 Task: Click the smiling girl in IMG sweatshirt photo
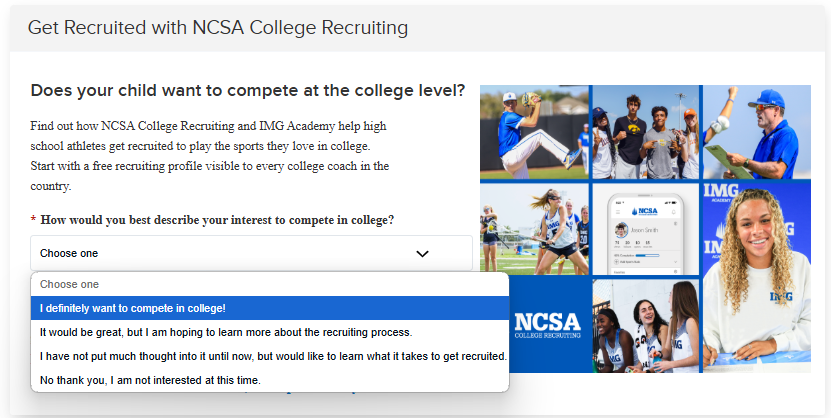(x=757, y=278)
